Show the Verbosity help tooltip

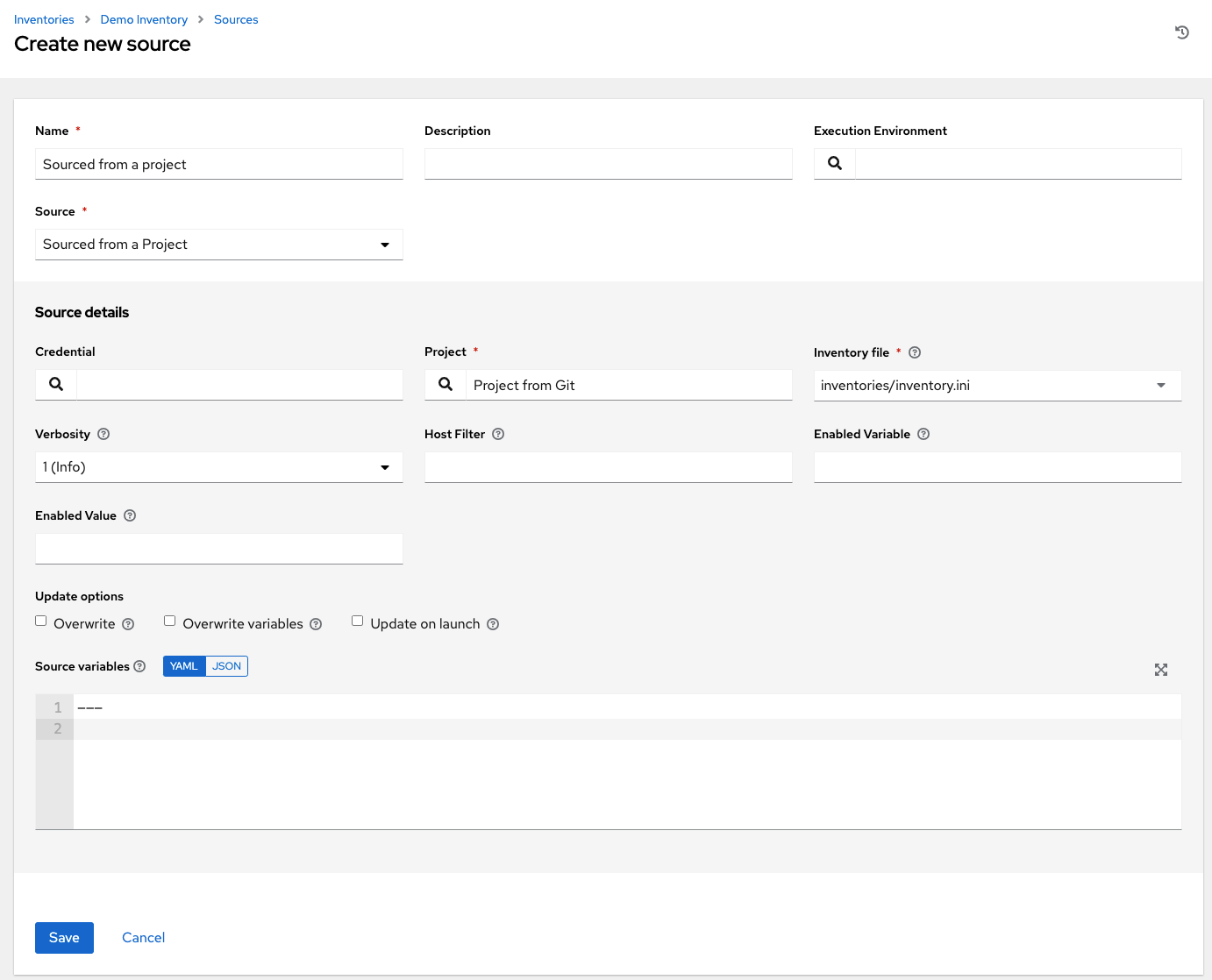tap(103, 434)
